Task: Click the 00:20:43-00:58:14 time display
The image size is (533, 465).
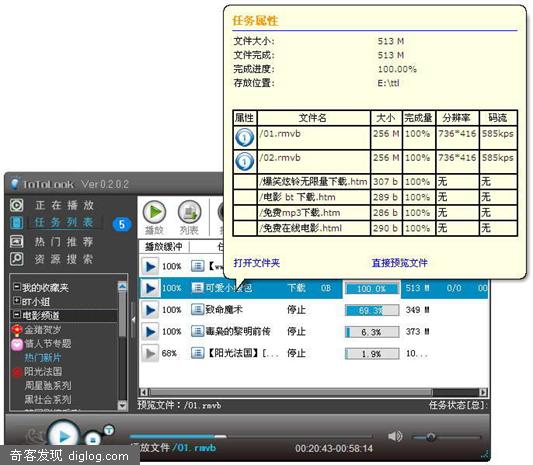Action: (x=334, y=448)
